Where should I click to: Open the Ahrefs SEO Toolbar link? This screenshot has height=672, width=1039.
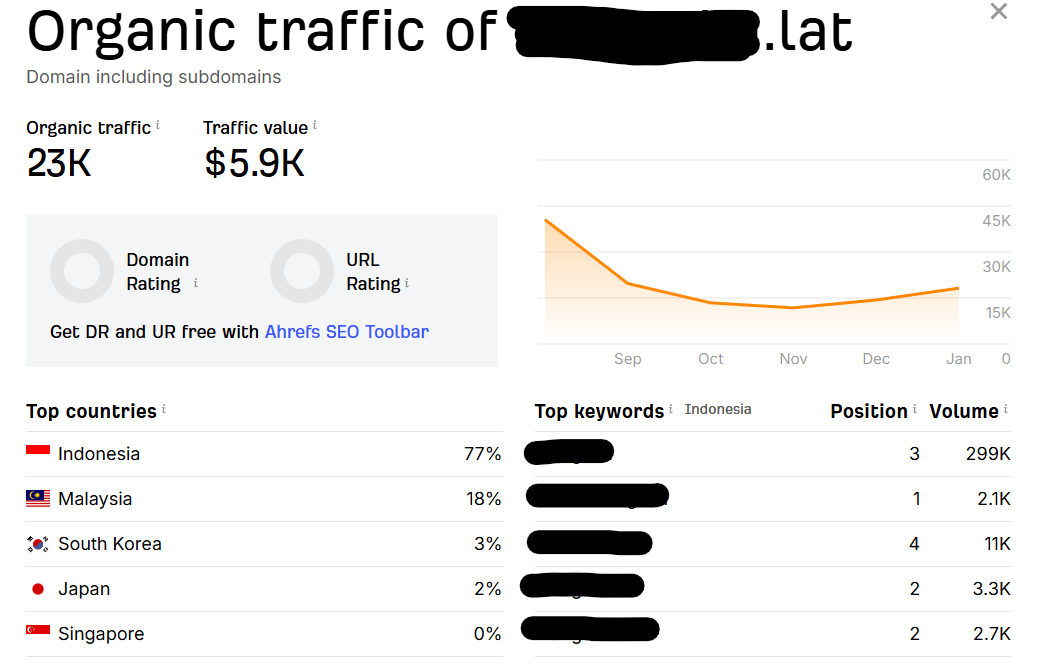tap(346, 332)
